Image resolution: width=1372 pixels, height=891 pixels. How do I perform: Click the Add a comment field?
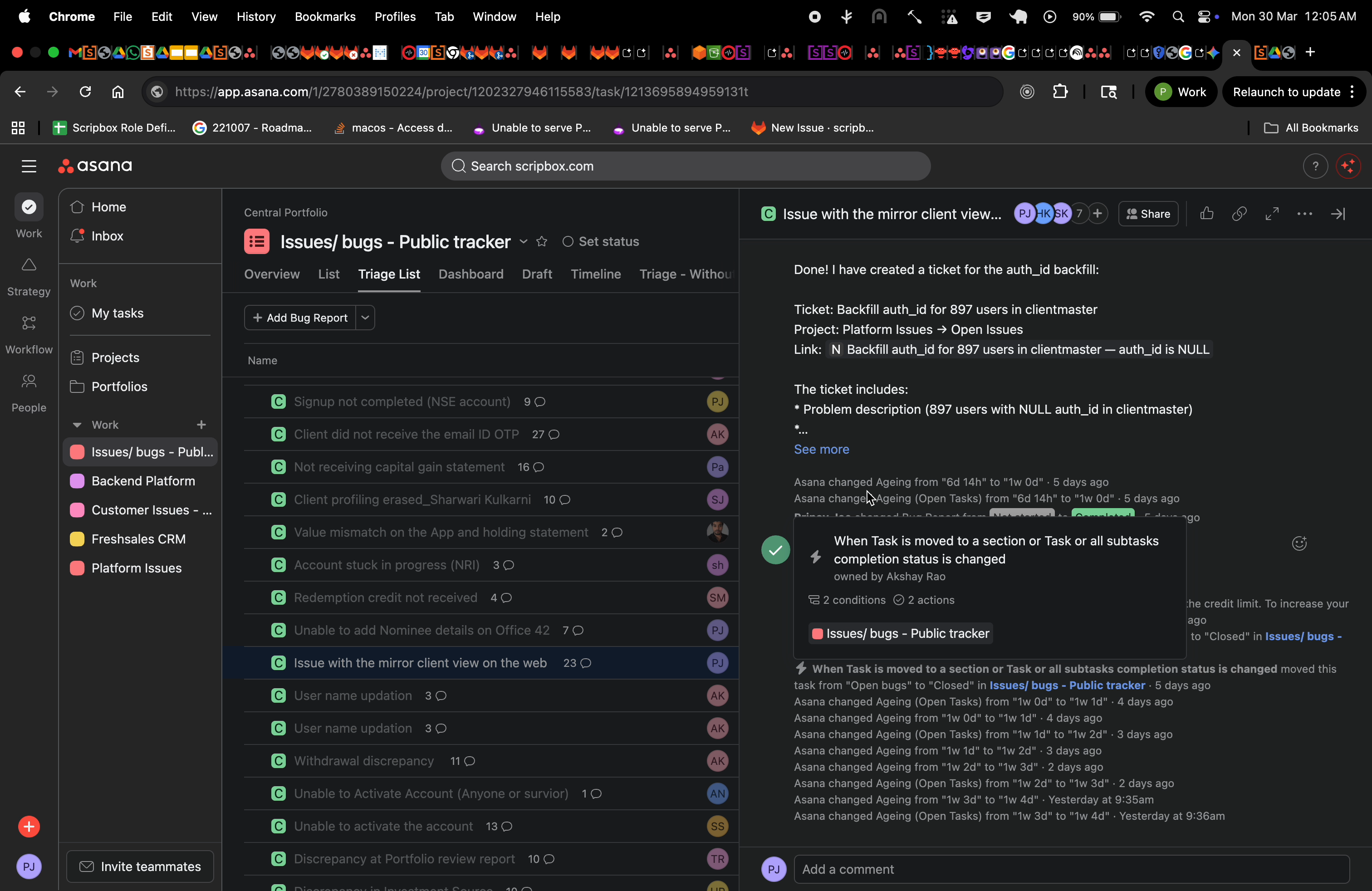click(1071, 868)
